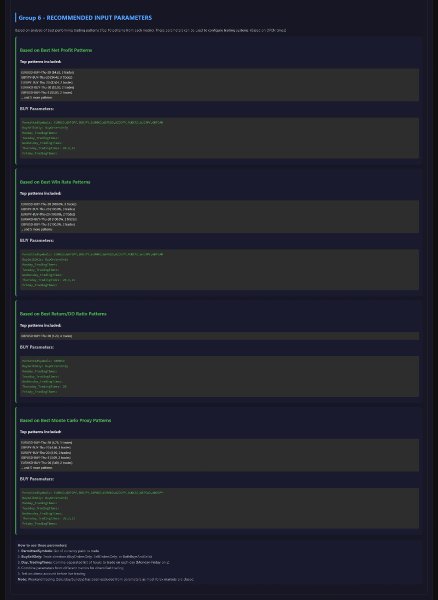
Task: Click the top patterns list under Net Profit section
Action: (x=219, y=85)
